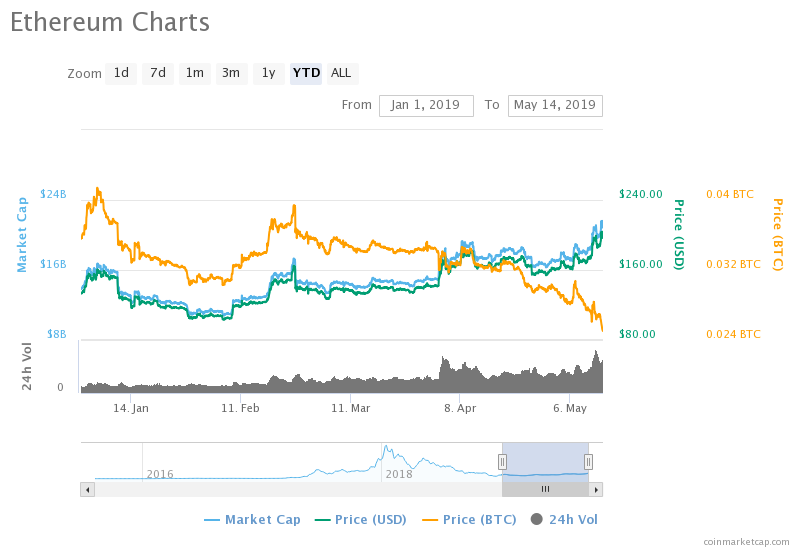Click the navigator right range handle
Screen dimensions: 800x550
coord(588,462)
